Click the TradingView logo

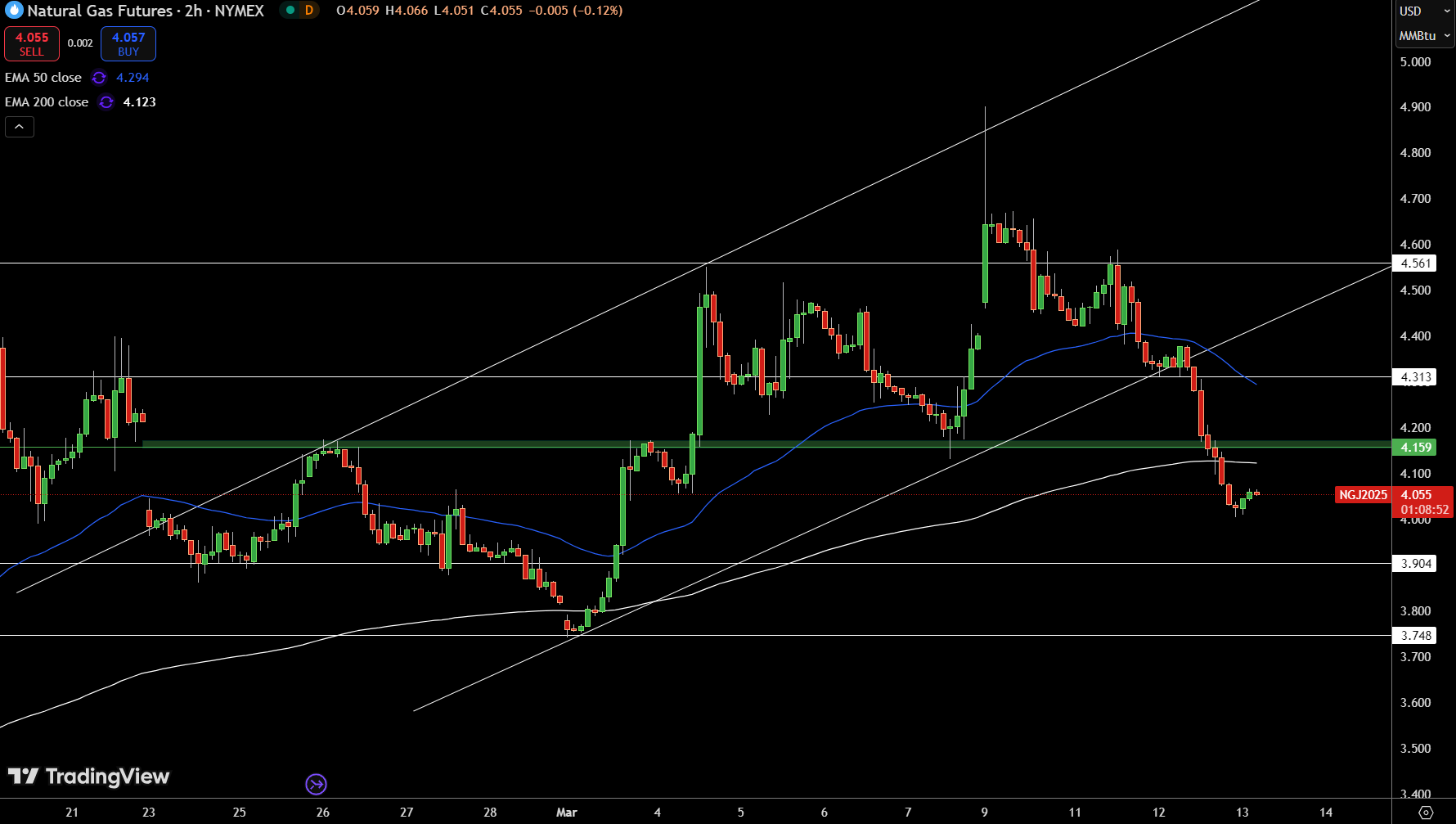[88, 777]
